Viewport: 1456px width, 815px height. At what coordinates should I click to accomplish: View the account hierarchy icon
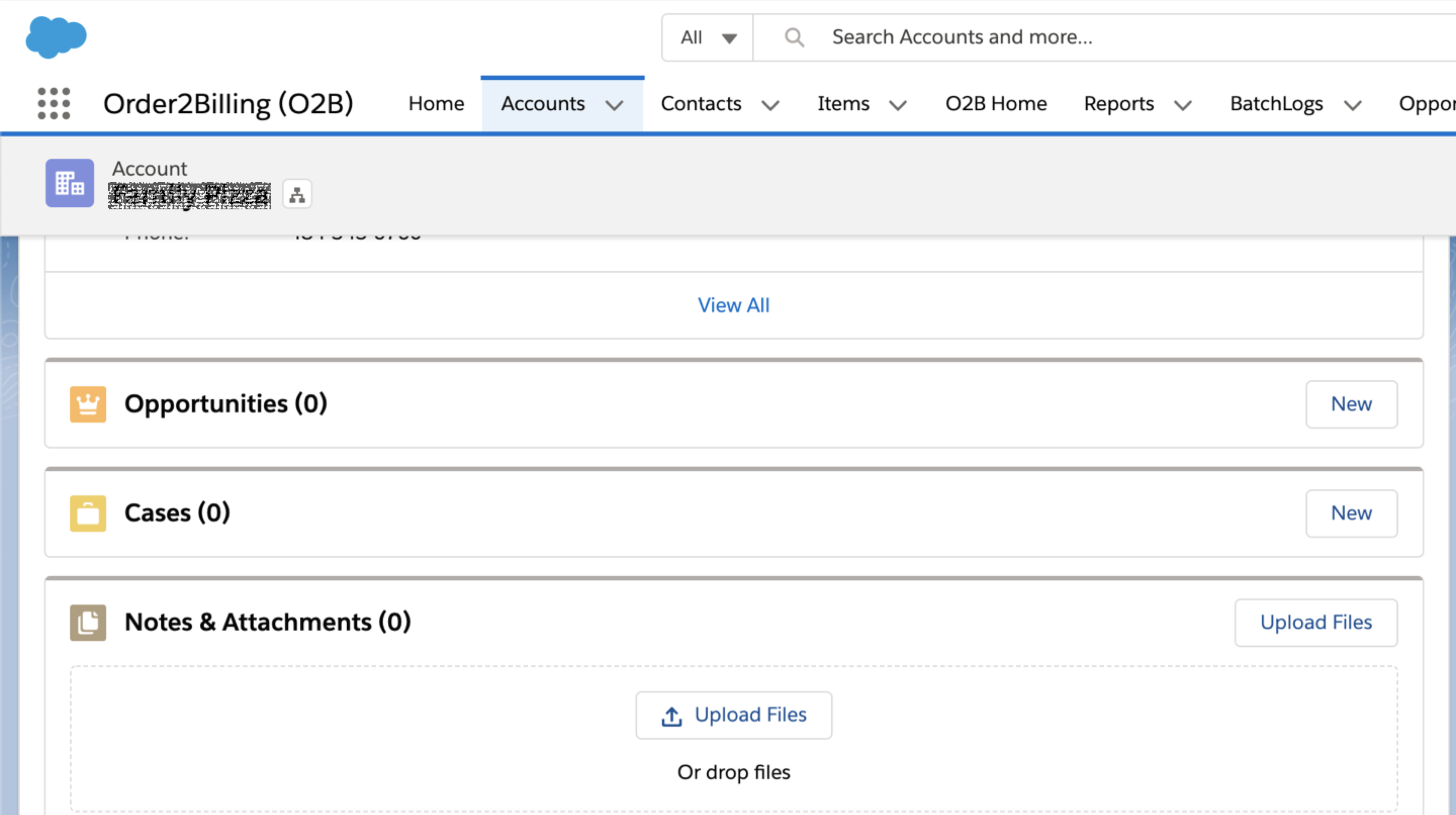[297, 194]
